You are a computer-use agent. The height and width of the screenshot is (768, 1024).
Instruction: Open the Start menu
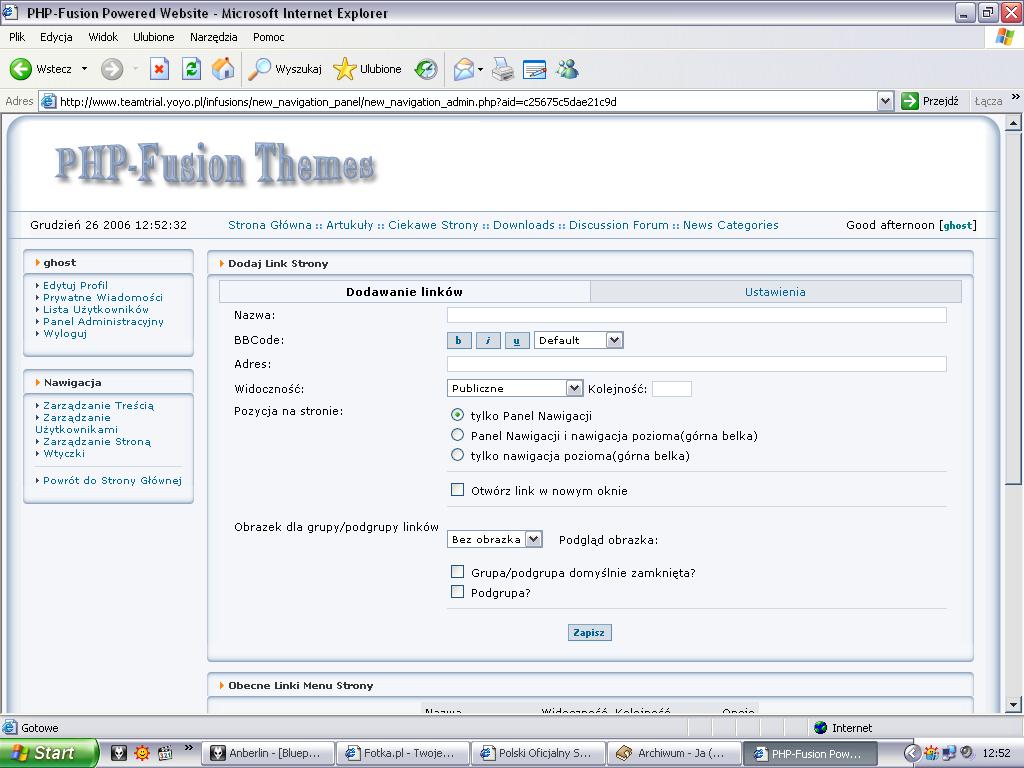[48, 753]
